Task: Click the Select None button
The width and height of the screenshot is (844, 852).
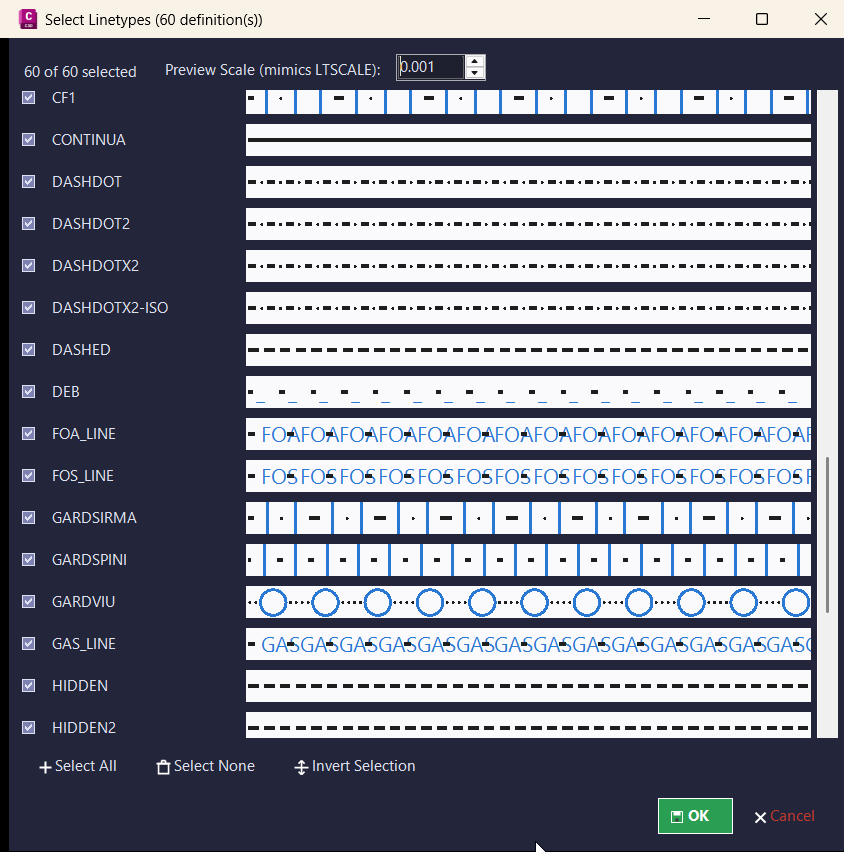Action: click(x=205, y=766)
